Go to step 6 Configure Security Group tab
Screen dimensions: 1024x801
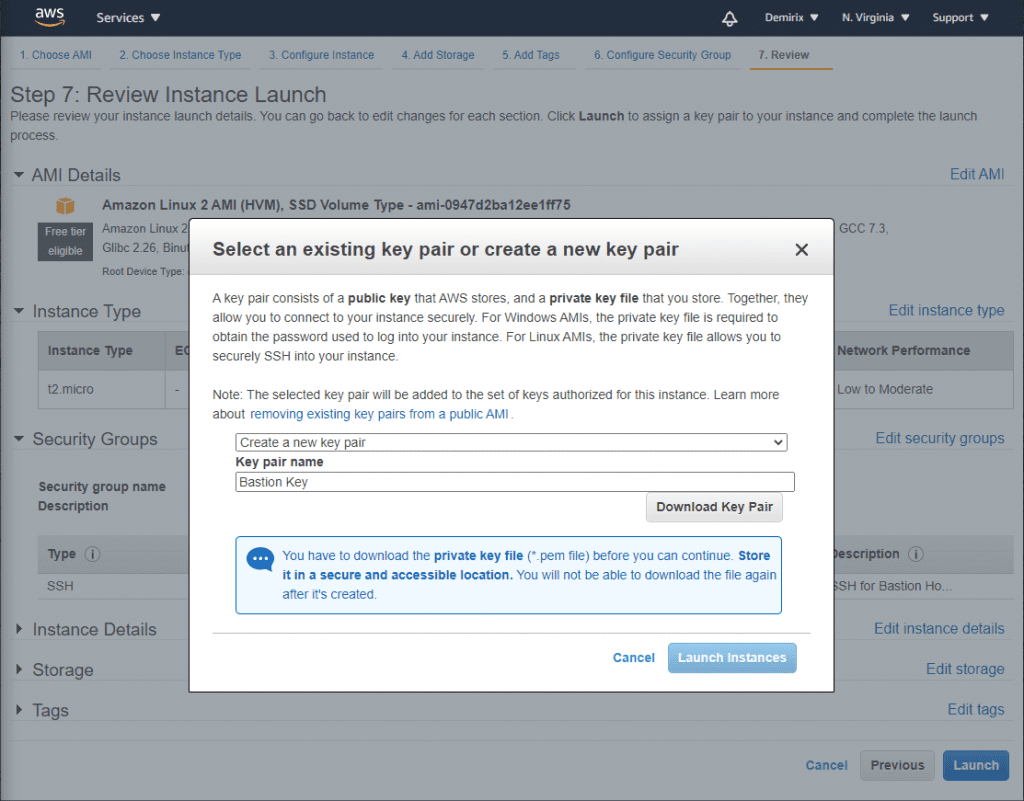(x=662, y=55)
